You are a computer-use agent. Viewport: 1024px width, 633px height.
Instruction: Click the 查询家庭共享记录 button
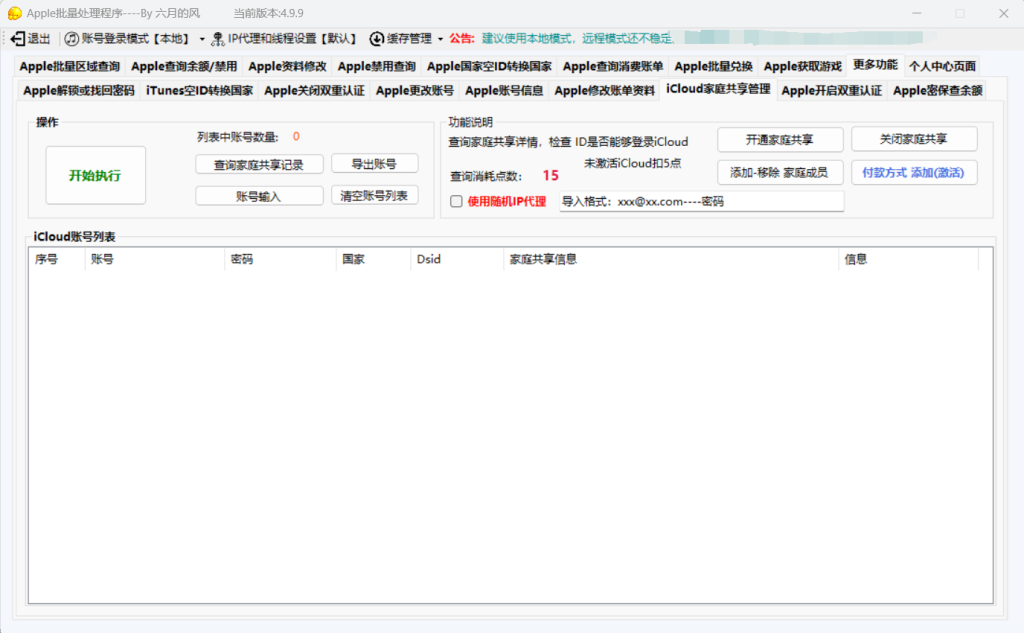259,164
